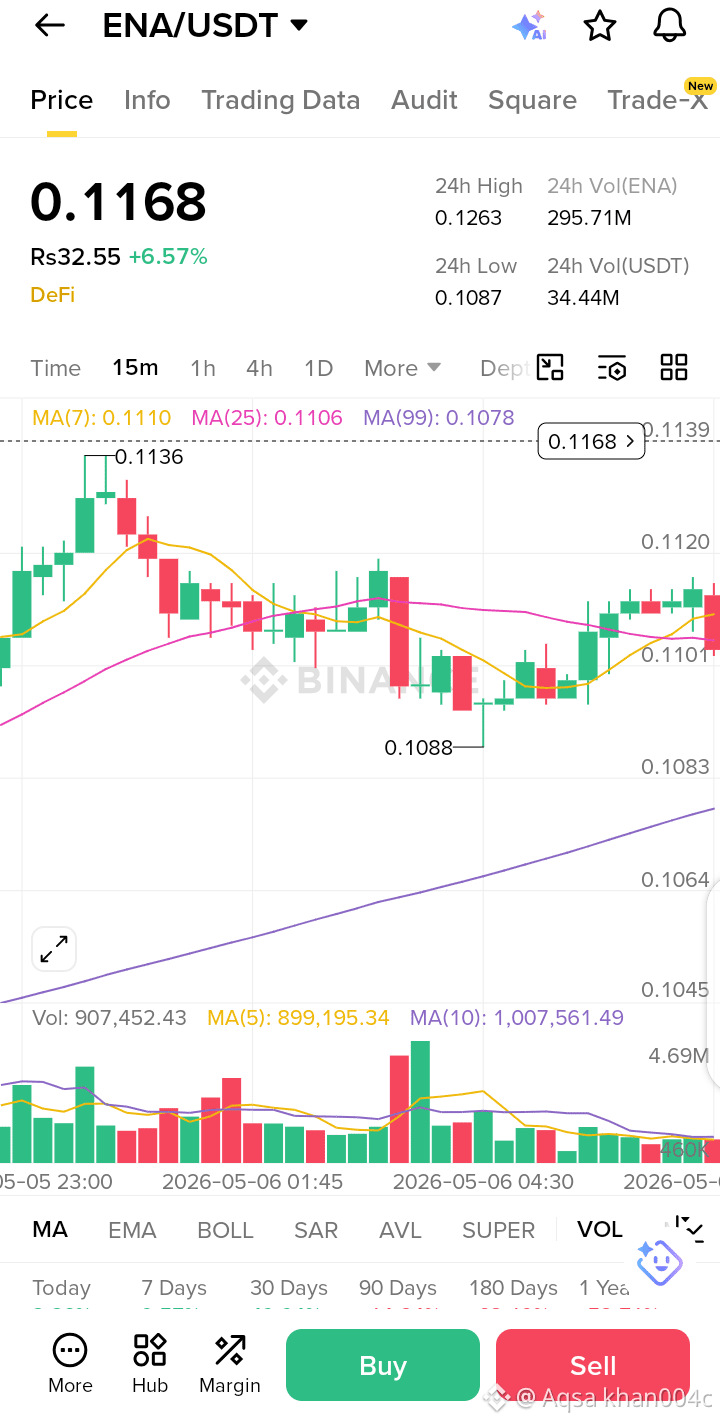Open the grid layout tools icon
This screenshot has width=720, height=1423.
pos(674,367)
